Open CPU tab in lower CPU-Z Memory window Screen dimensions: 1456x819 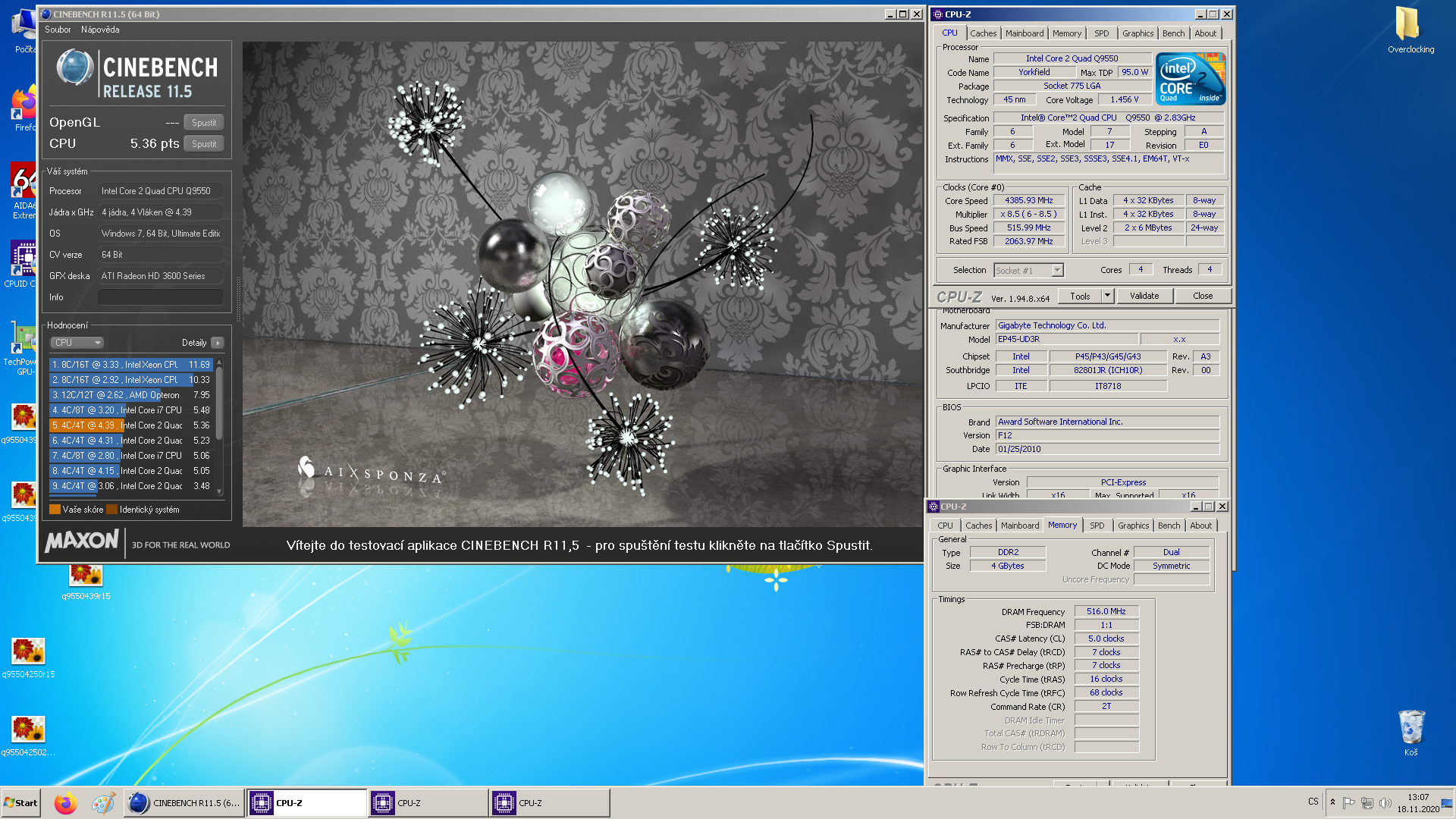945,526
